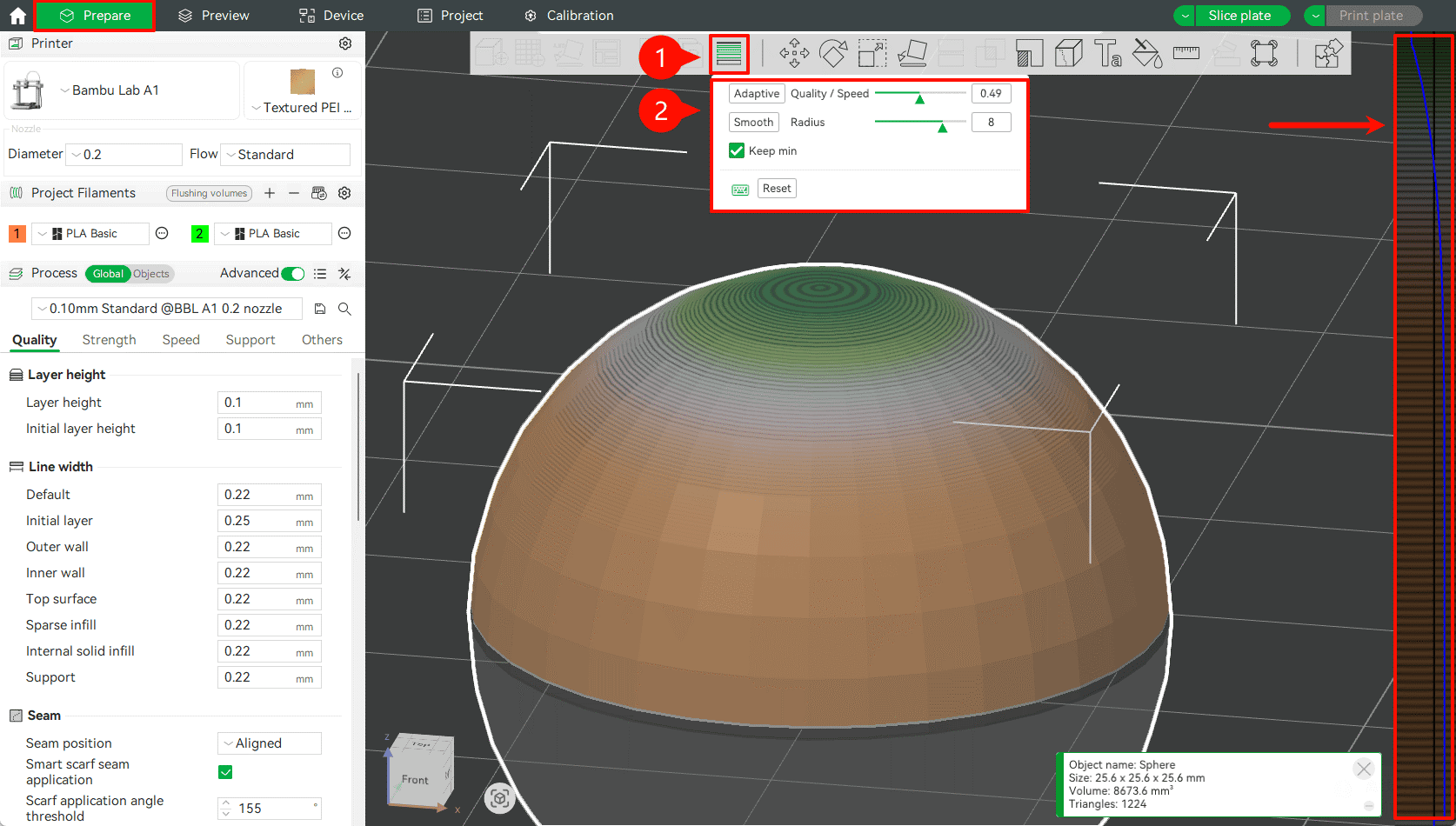The width and height of the screenshot is (1456, 826).
Task: Click the Slice plate button
Action: point(1239,16)
